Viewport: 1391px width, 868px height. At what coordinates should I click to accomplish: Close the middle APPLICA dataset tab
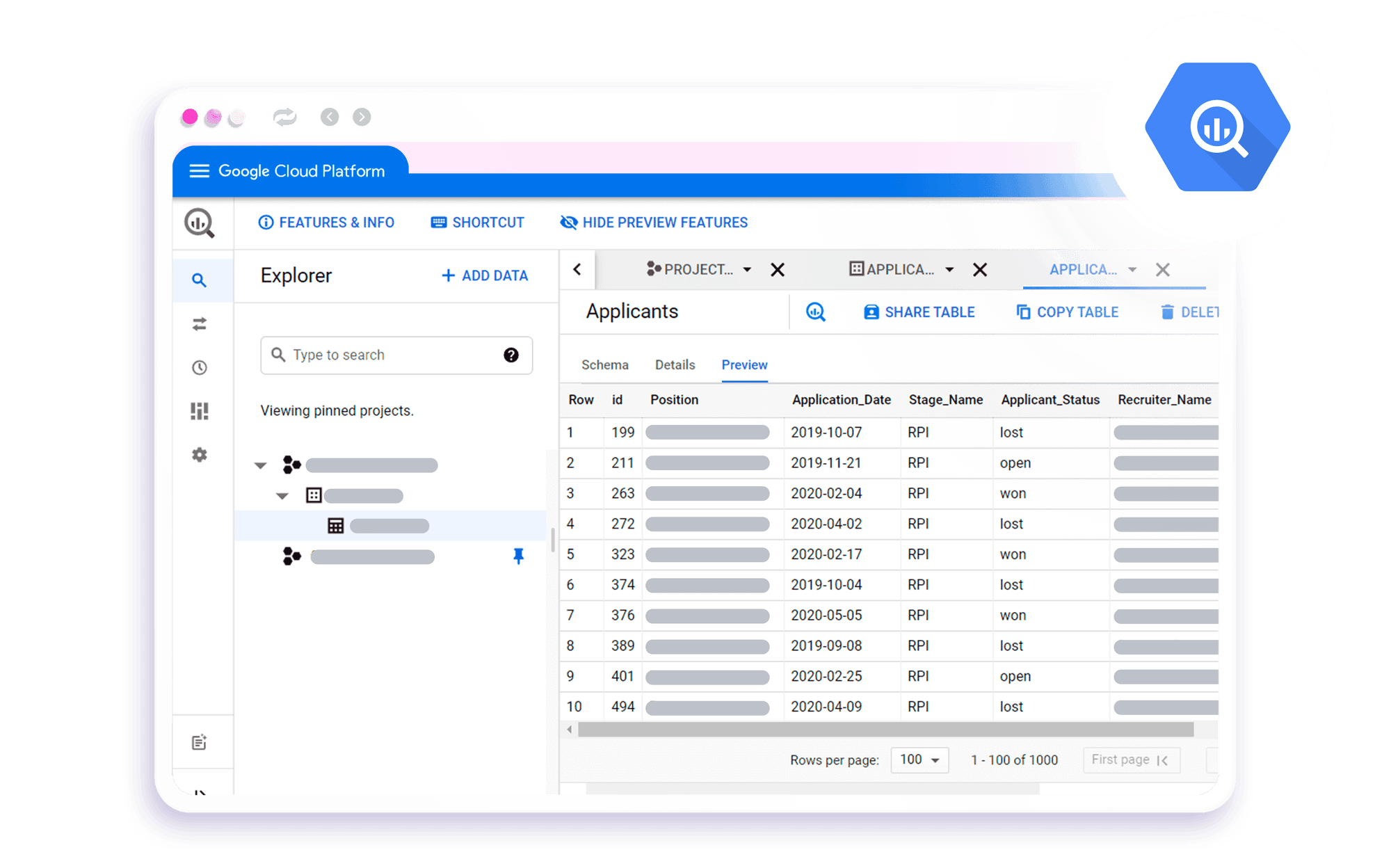tap(980, 270)
